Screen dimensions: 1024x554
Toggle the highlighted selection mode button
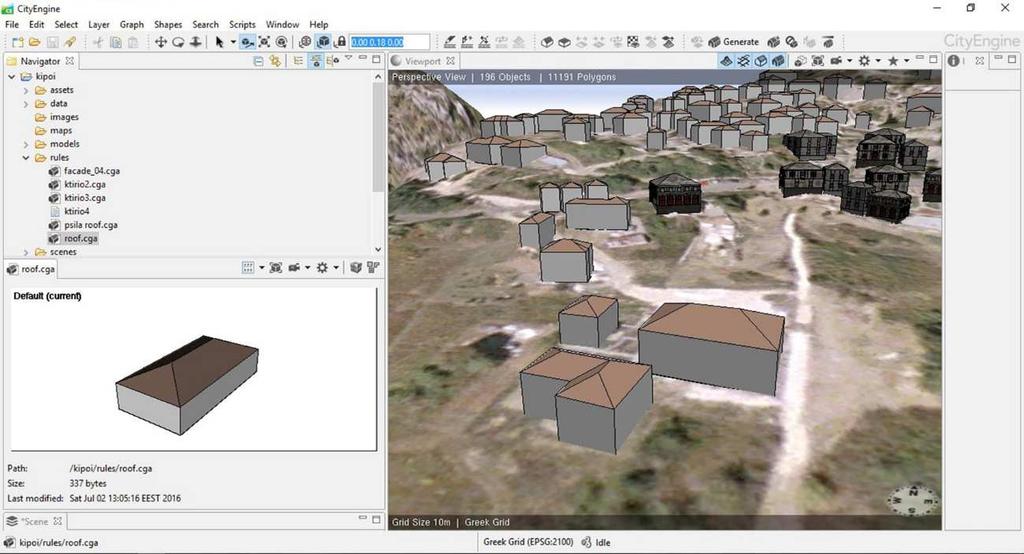tap(247, 42)
